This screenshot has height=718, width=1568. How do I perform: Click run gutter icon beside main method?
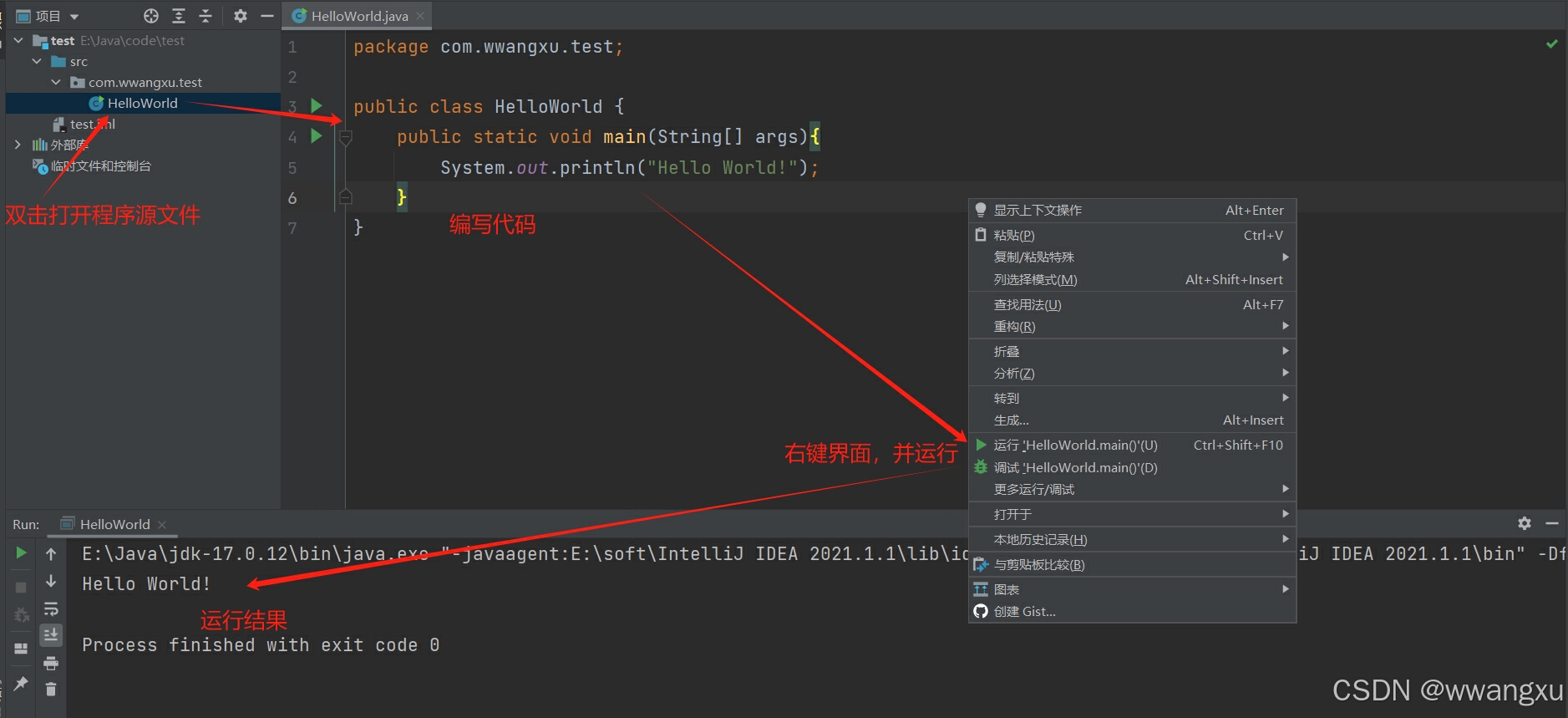click(317, 135)
